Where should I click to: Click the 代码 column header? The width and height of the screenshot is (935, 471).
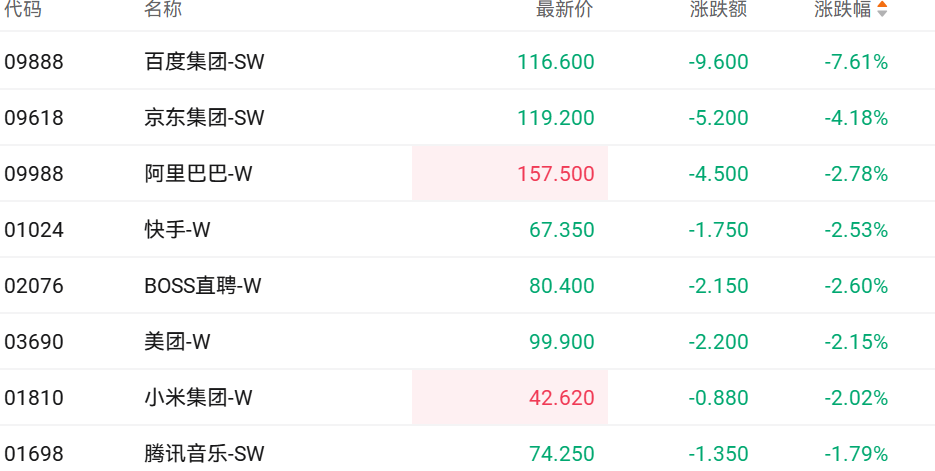[23, 10]
